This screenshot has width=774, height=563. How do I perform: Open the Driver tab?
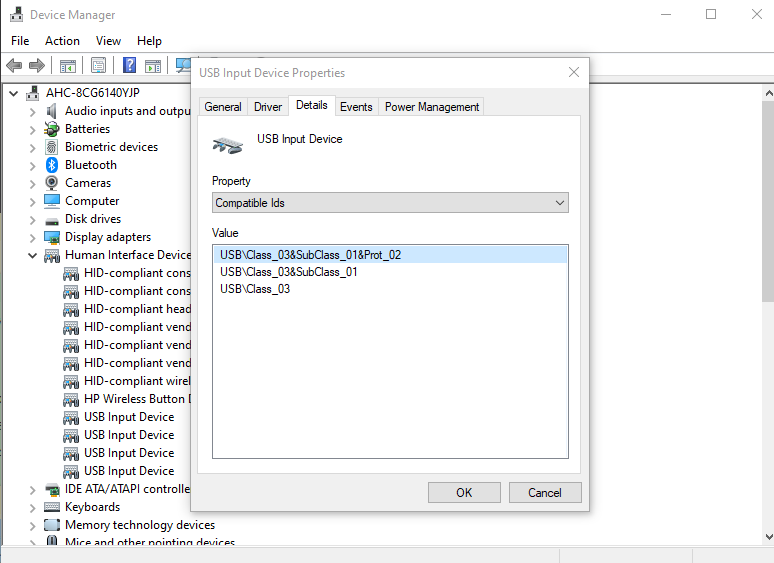pos(268,107)
